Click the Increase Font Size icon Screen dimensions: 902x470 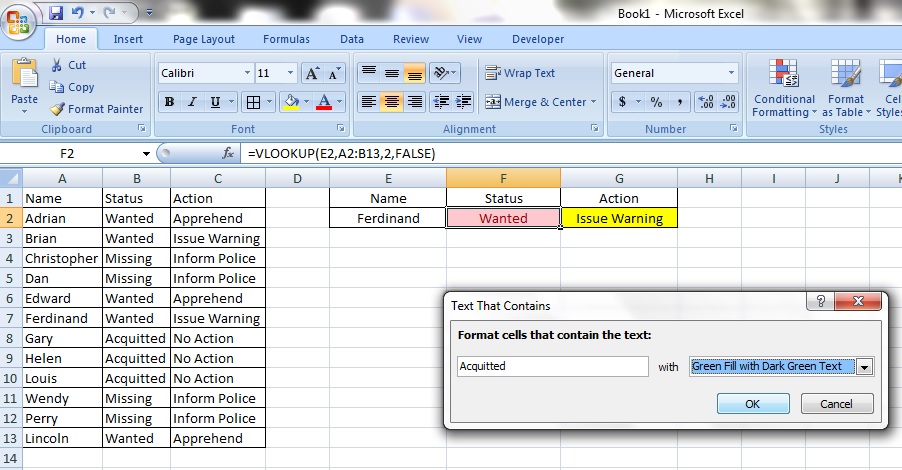tap(312, 74)
